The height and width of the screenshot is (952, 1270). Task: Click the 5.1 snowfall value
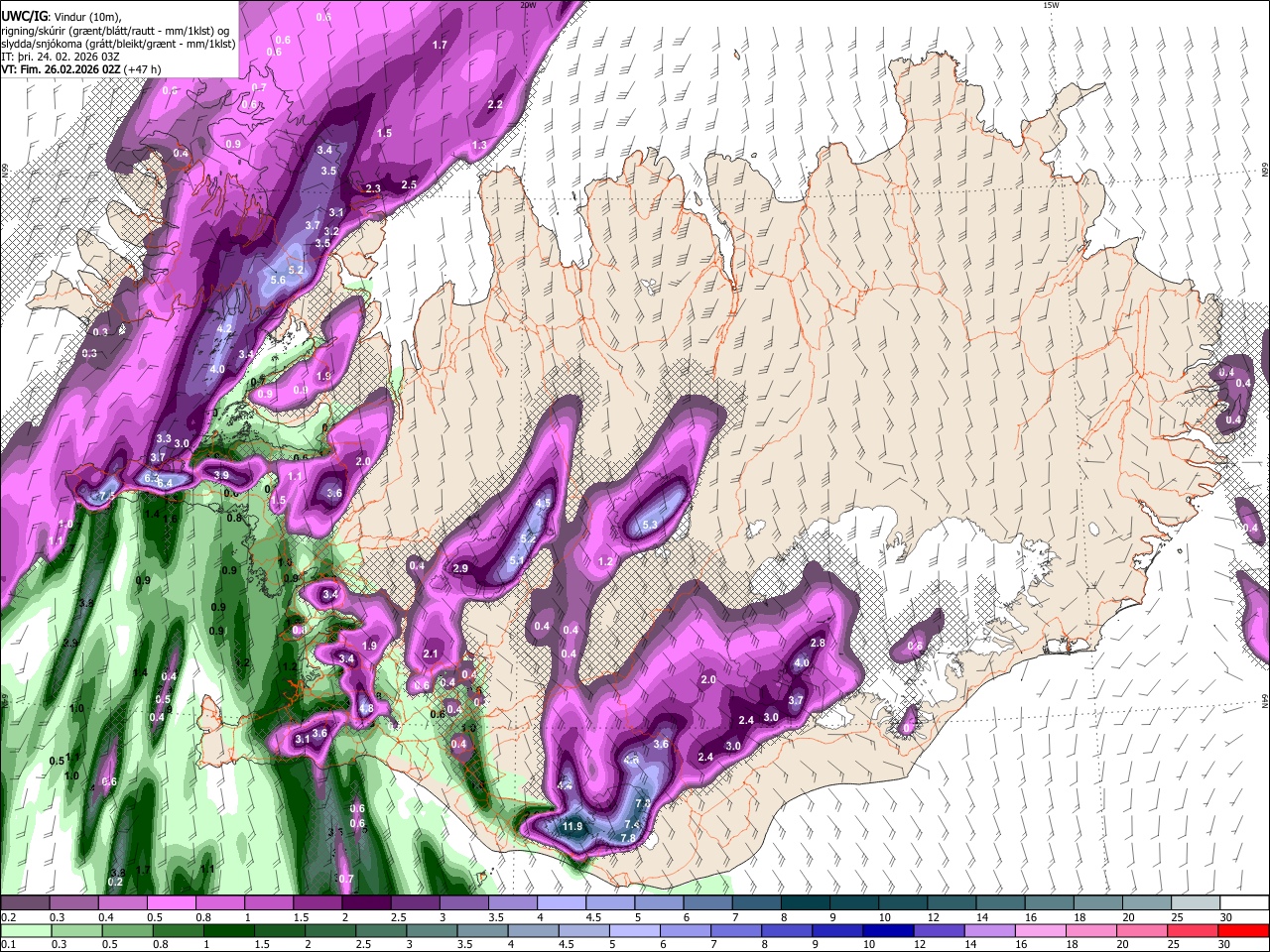(x=516, y=560)
